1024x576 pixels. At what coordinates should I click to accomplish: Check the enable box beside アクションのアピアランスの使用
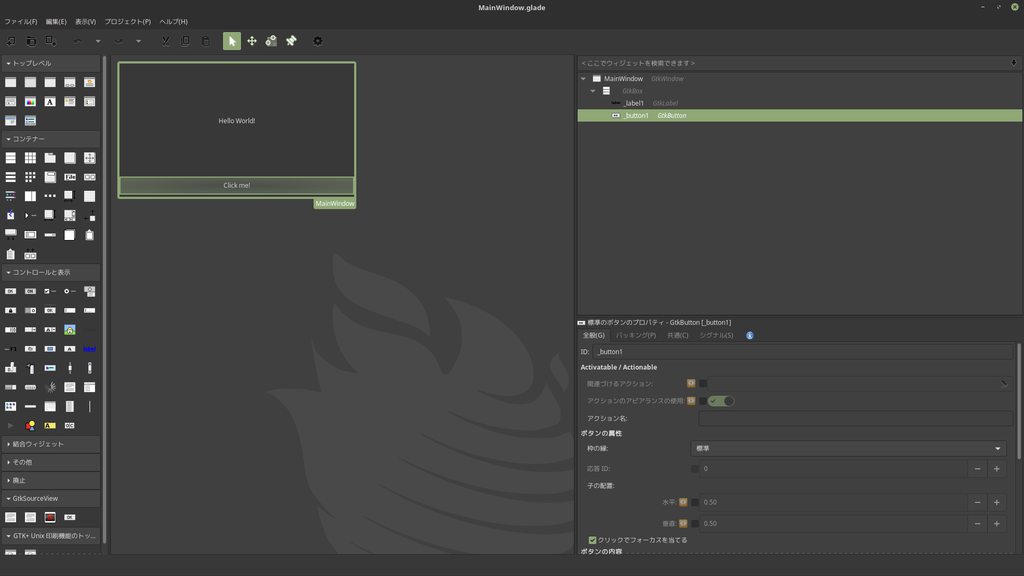[x=703, y=401]
